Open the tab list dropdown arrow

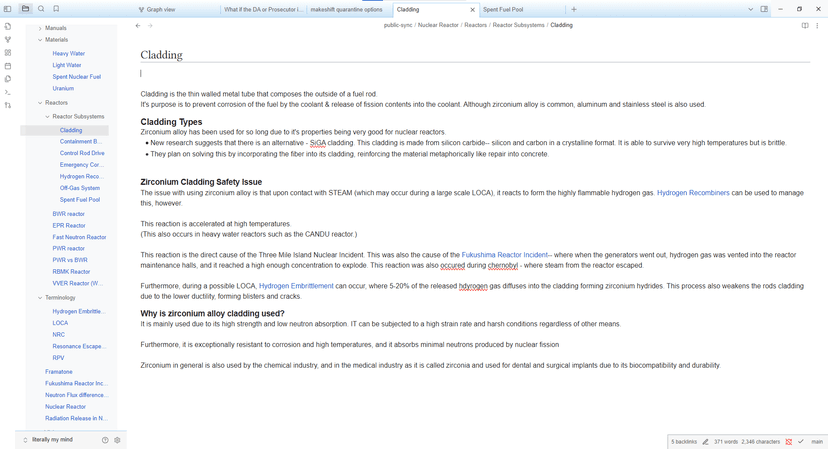coord(750,9)
